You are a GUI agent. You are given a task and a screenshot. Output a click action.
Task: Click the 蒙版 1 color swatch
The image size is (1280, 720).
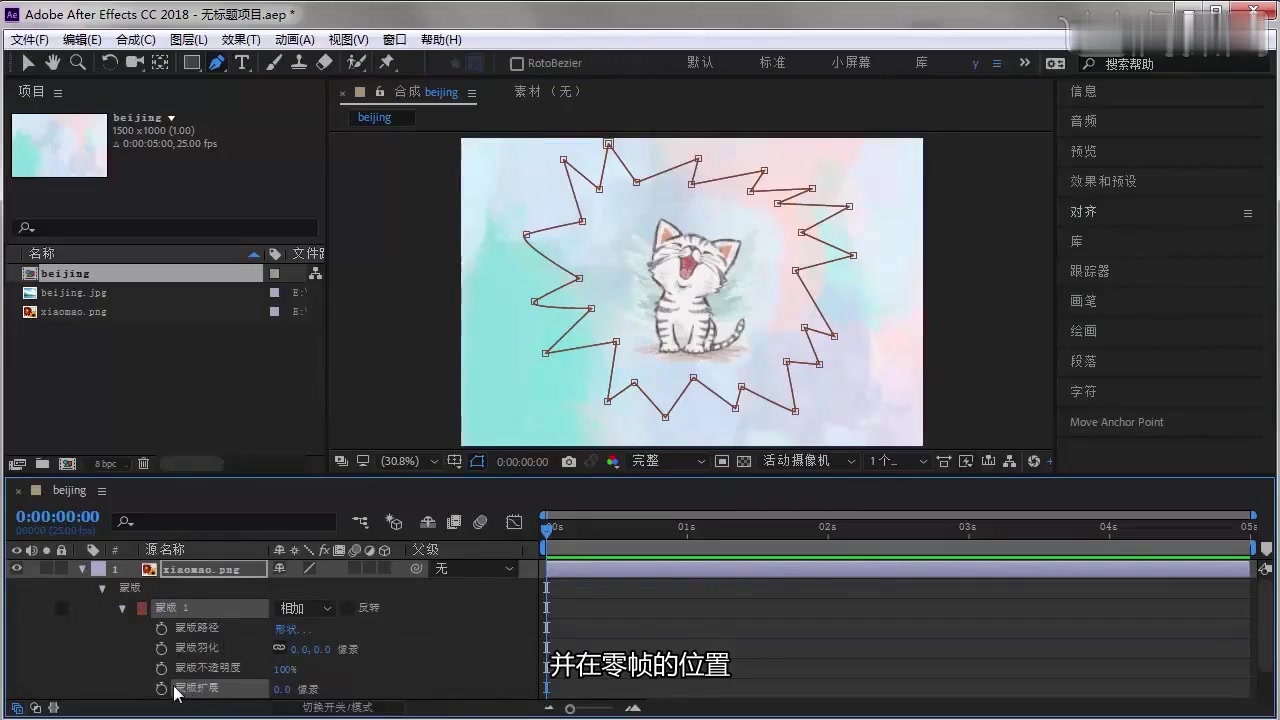pyautogui.click(x=140, y=607)
